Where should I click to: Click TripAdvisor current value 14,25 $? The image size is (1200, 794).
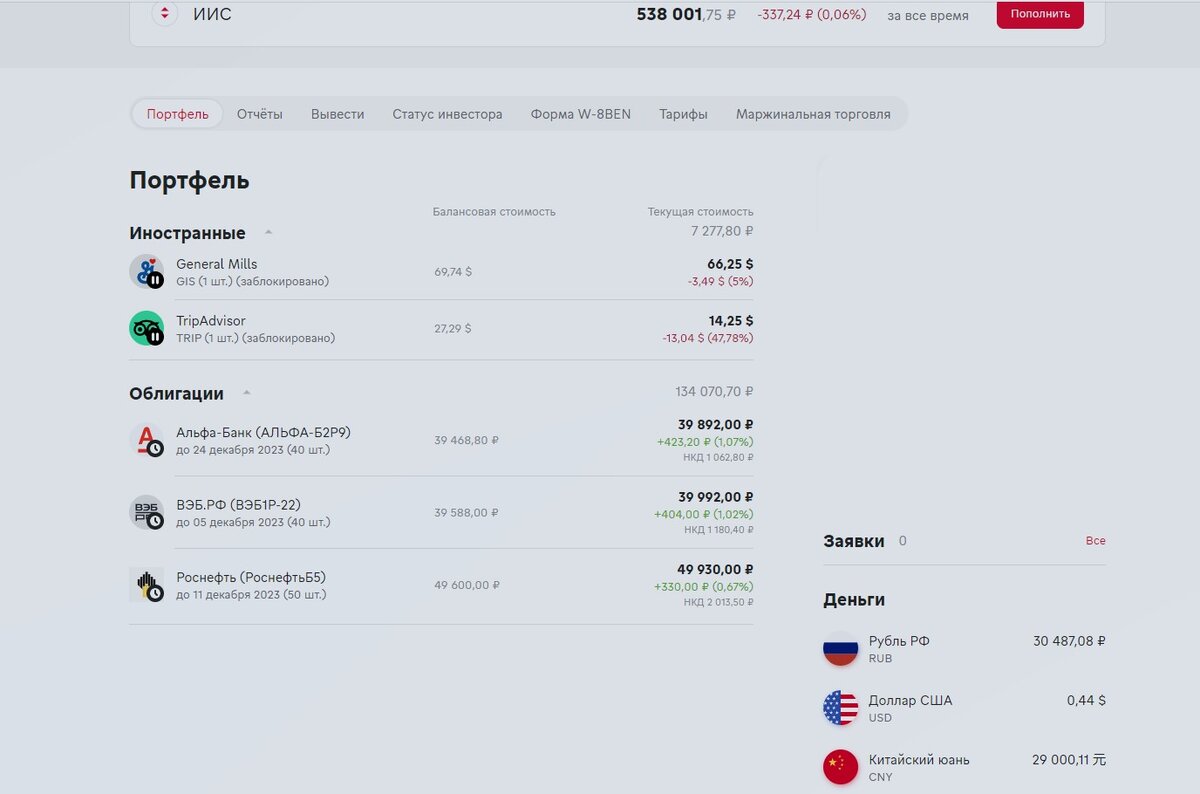pos(731,321)
